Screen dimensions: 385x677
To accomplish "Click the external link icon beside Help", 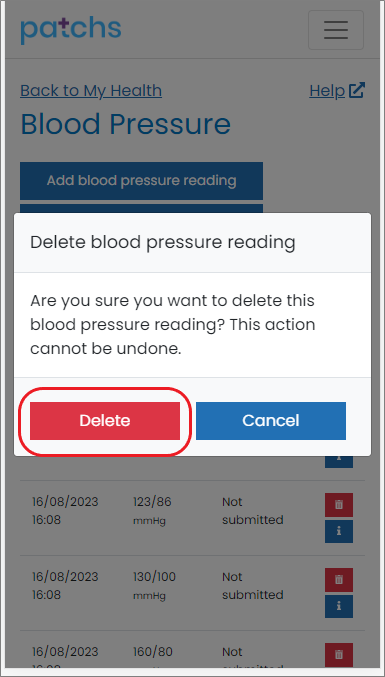I will coord(357,90).
